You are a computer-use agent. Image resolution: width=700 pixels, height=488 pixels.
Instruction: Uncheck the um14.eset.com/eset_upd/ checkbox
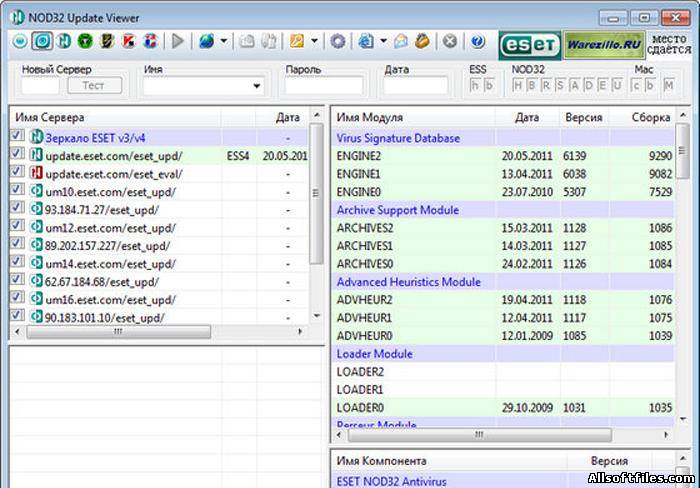[17, 261]
